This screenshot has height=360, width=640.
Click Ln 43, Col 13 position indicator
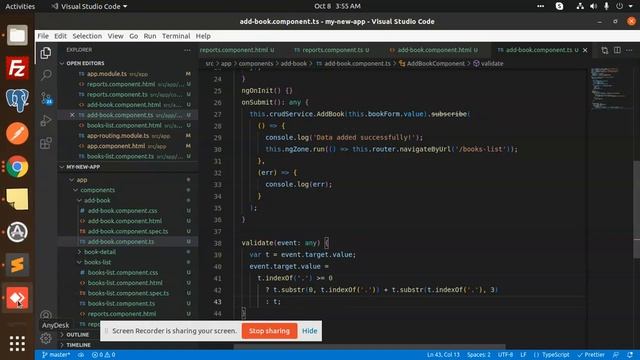pos(443,355)
